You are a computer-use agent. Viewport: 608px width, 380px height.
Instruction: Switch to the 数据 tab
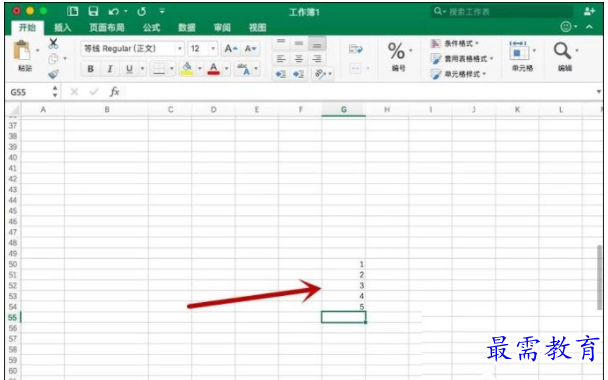(187, 28)
